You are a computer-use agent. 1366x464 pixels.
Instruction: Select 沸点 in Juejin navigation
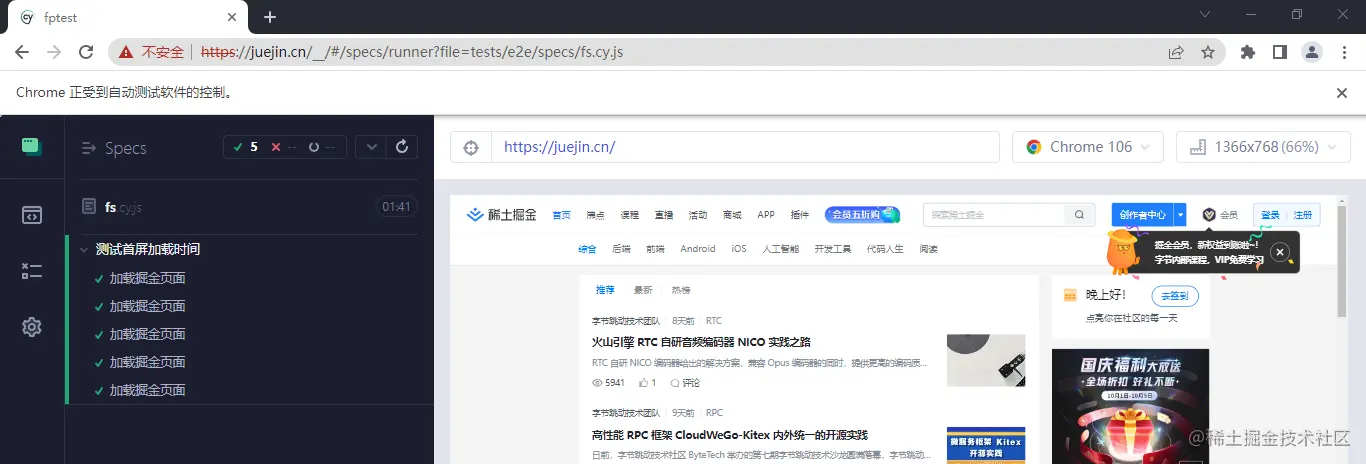tap(595, 215)
